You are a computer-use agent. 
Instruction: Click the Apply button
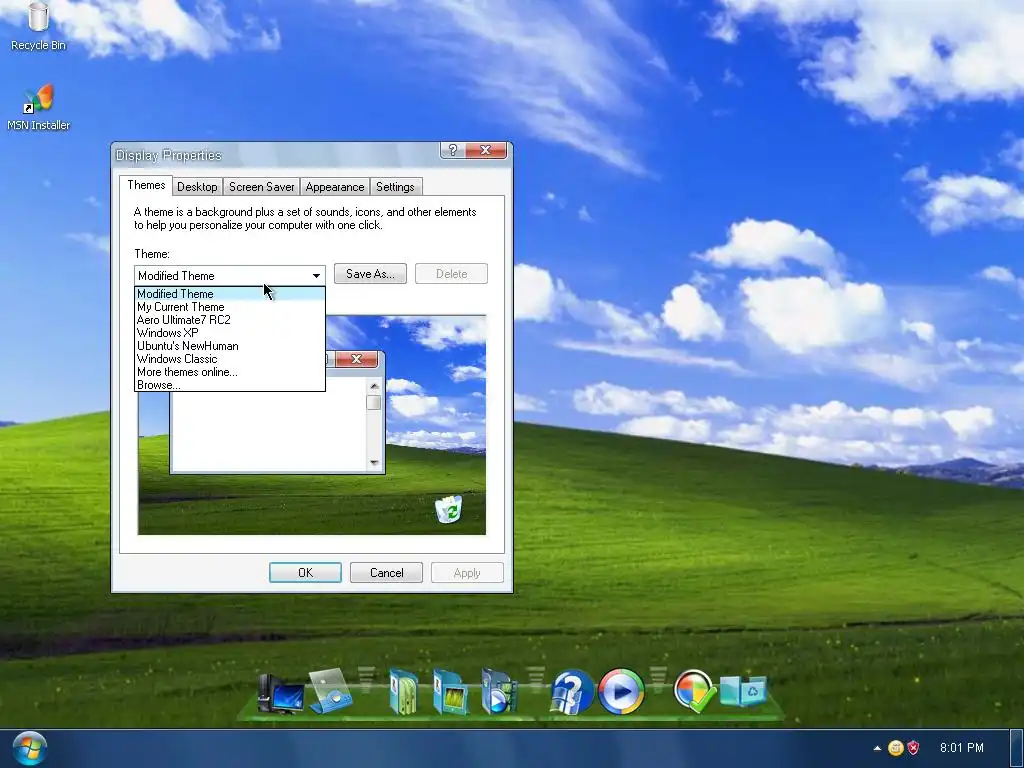pyautogui.click(x=467, y=573)
